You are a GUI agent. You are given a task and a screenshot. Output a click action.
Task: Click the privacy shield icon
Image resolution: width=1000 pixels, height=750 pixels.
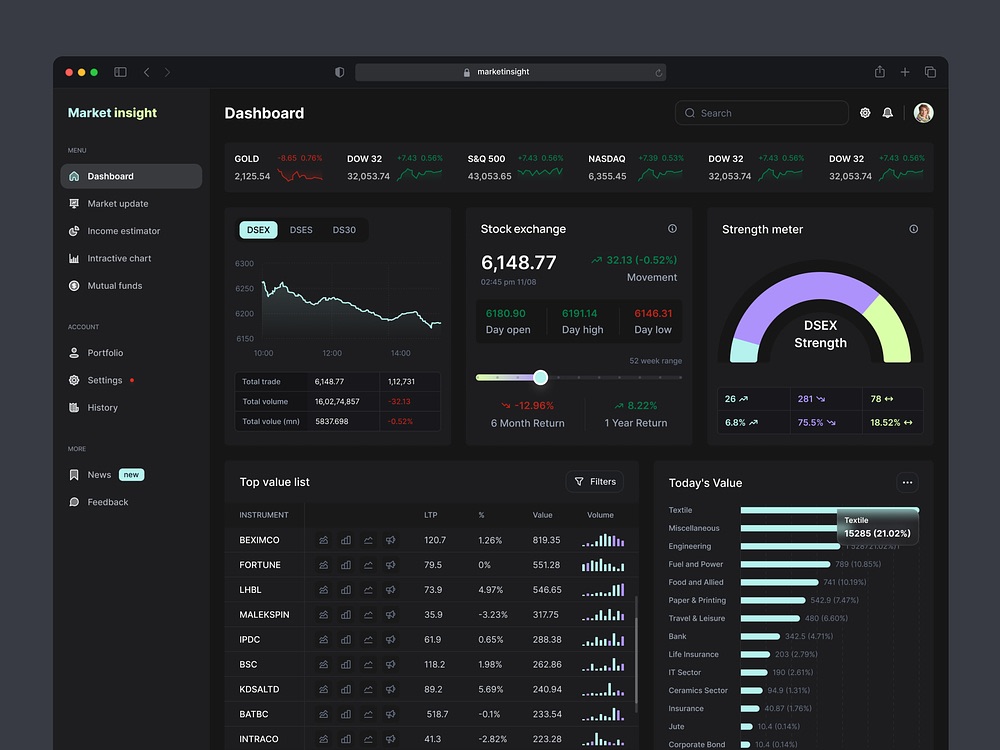click(x=339, y=72)
